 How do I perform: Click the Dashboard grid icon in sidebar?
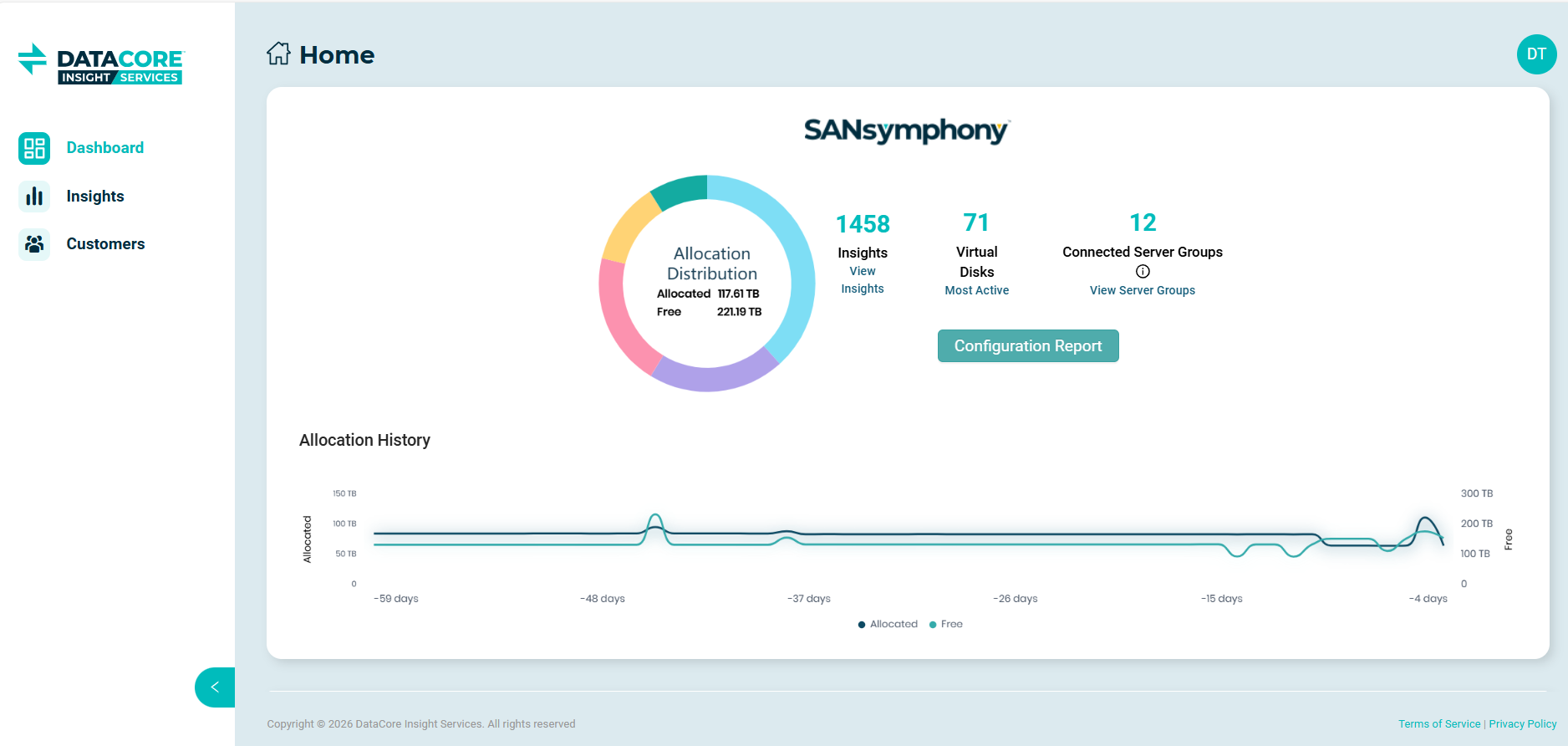34,149
